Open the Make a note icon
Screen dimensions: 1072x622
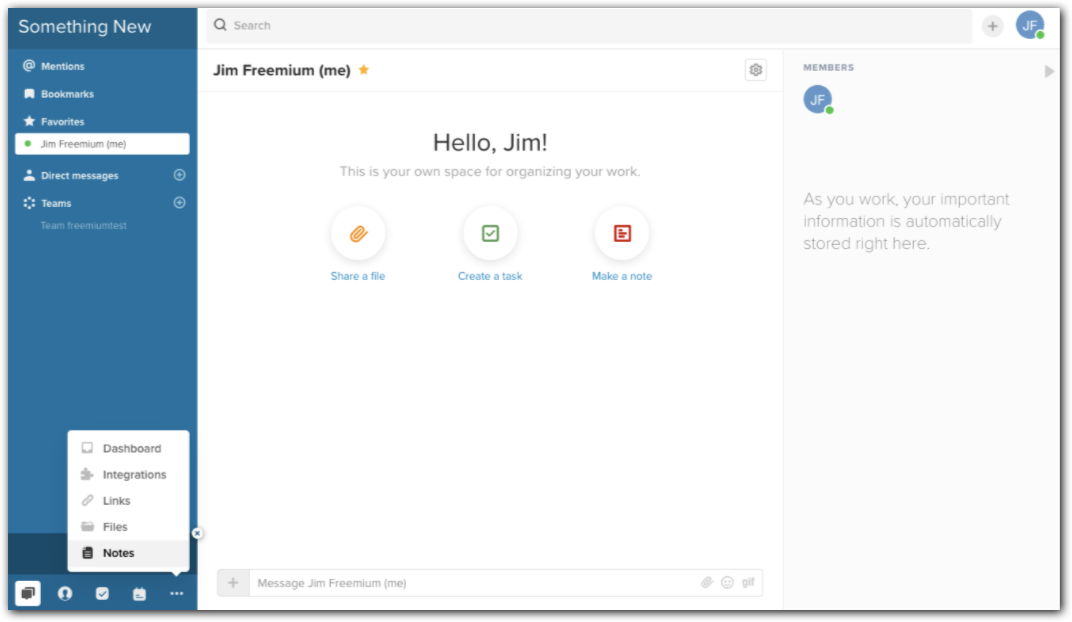point(622,234)
